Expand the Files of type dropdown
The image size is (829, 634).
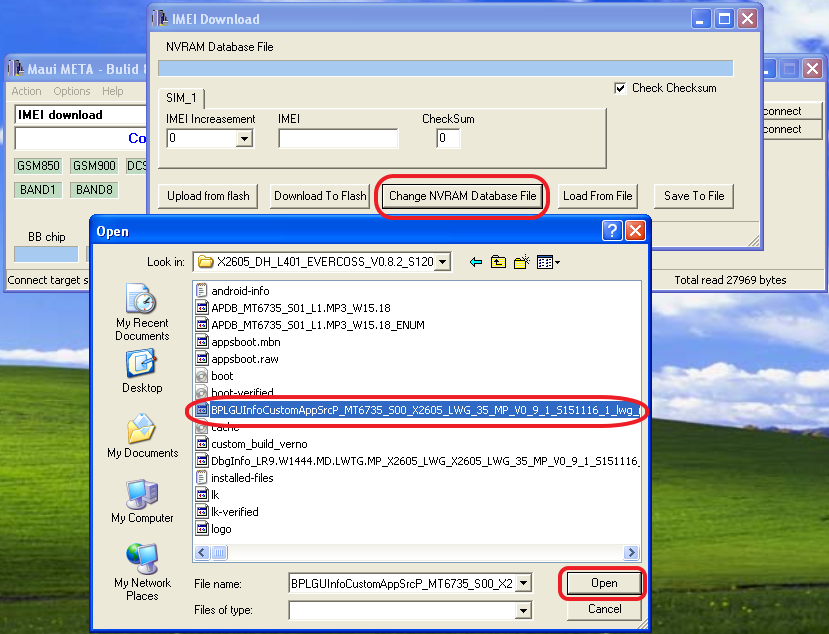tap(524, 610)
